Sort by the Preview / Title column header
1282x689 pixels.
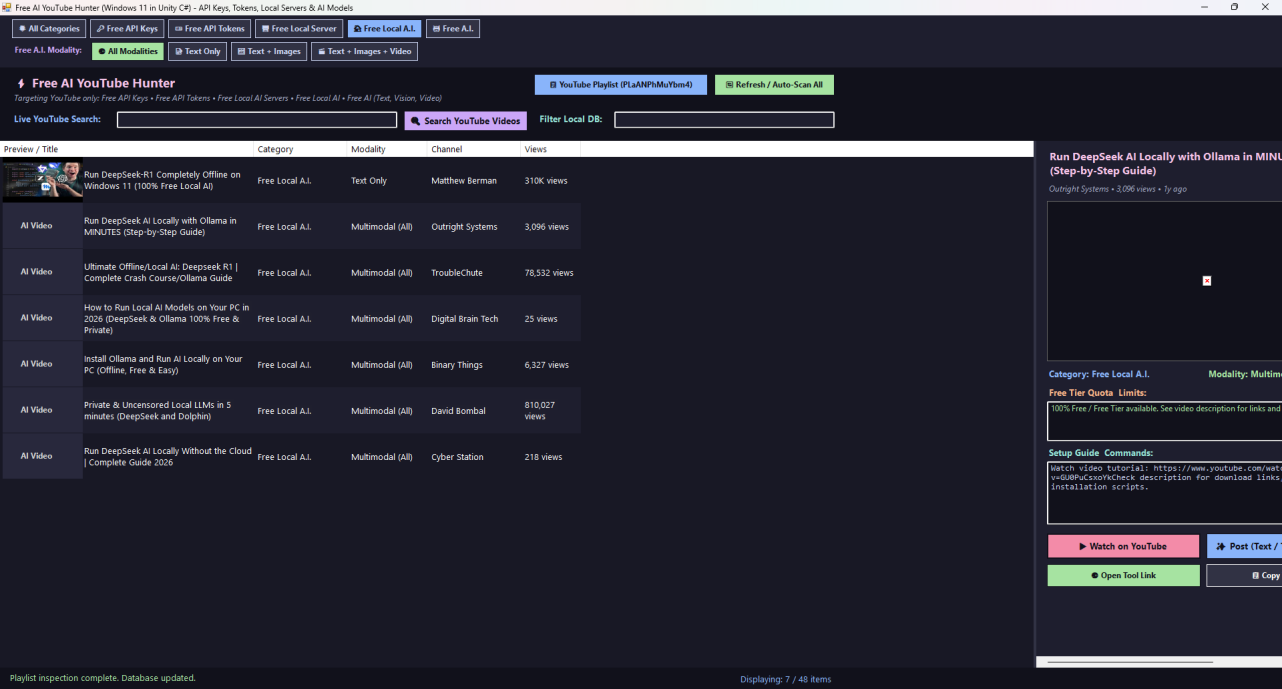[x=127, y=149]
